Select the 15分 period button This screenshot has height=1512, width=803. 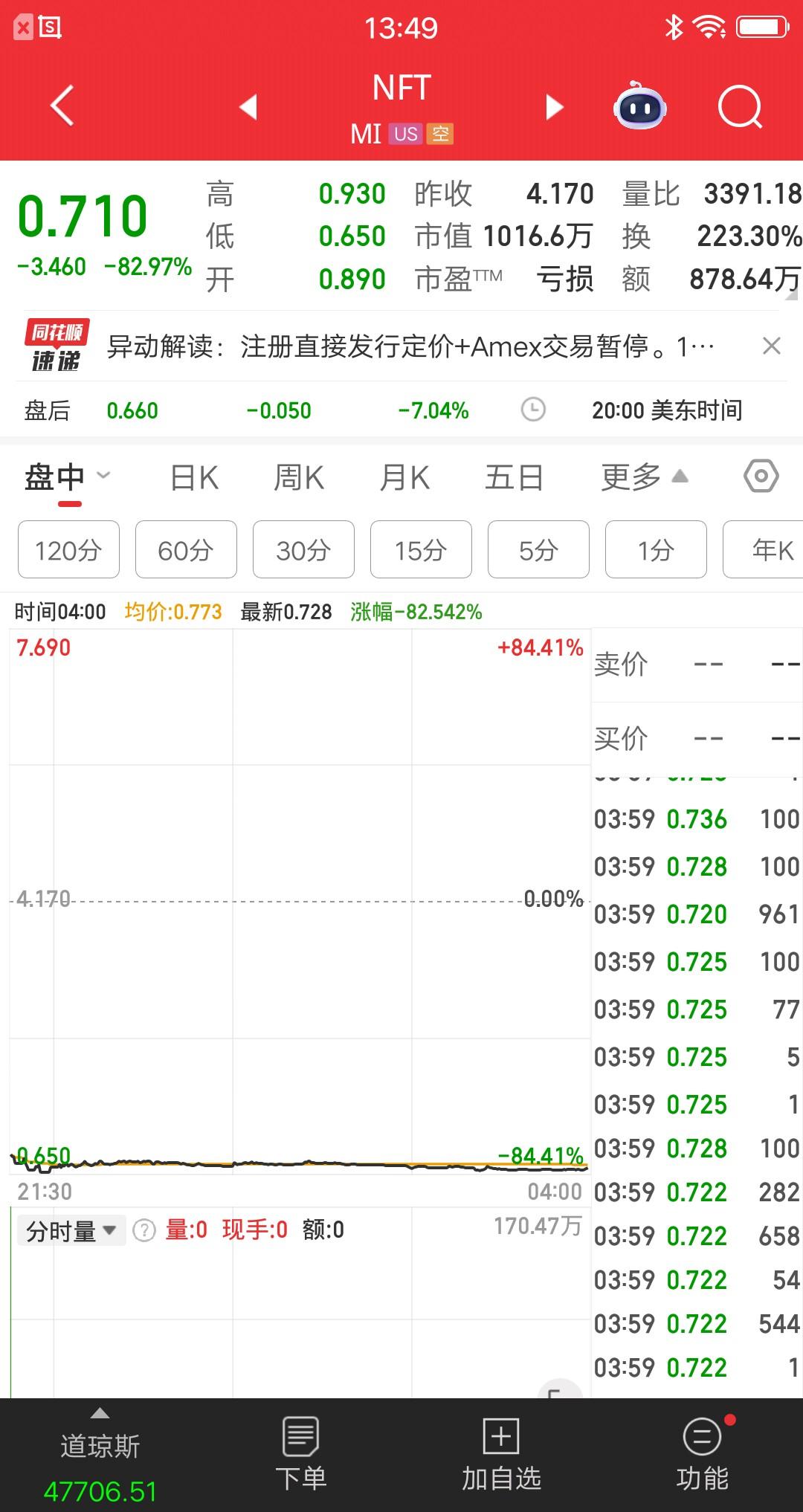coord(421,549)
